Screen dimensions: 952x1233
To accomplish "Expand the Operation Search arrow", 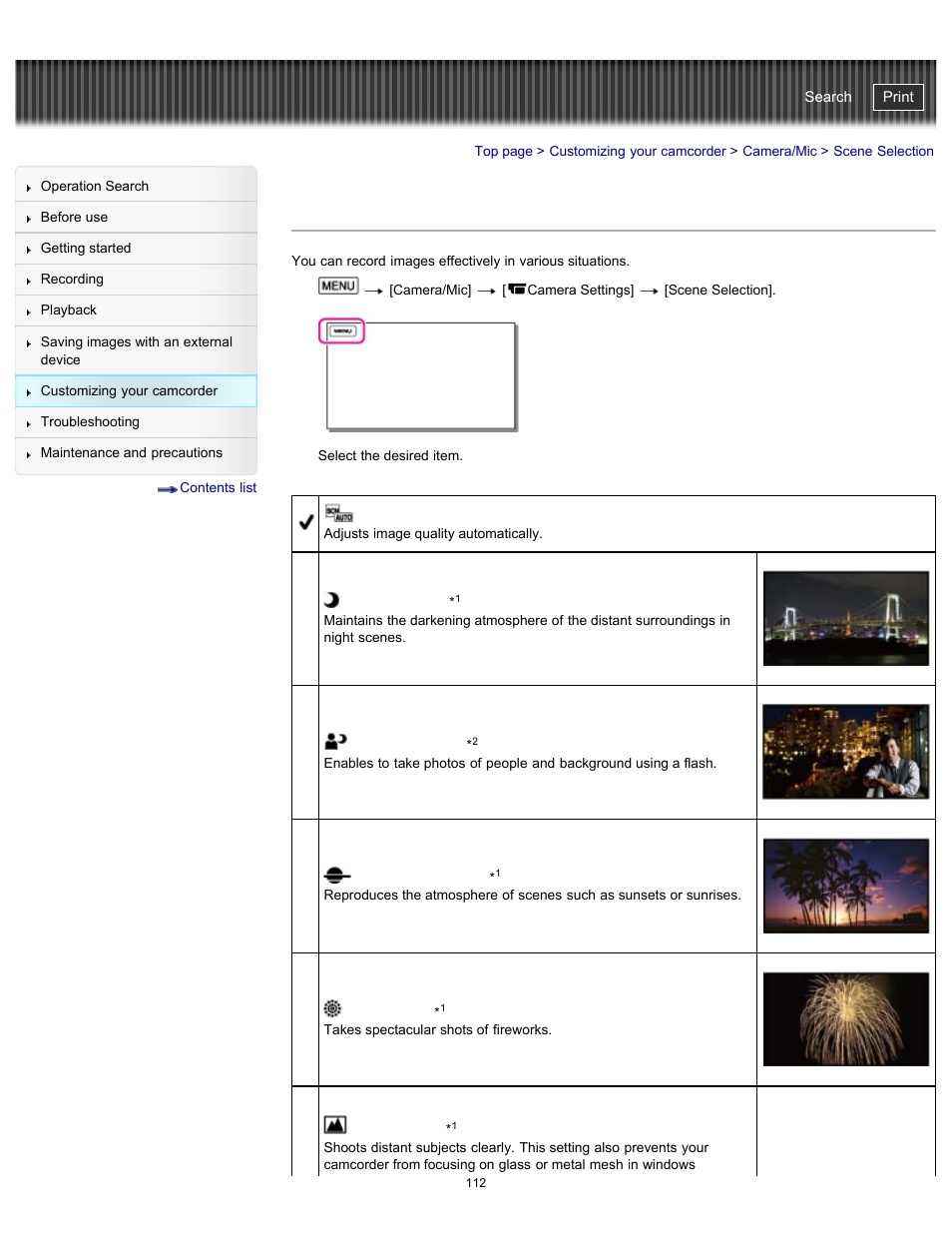I will [x=29, y=188].
